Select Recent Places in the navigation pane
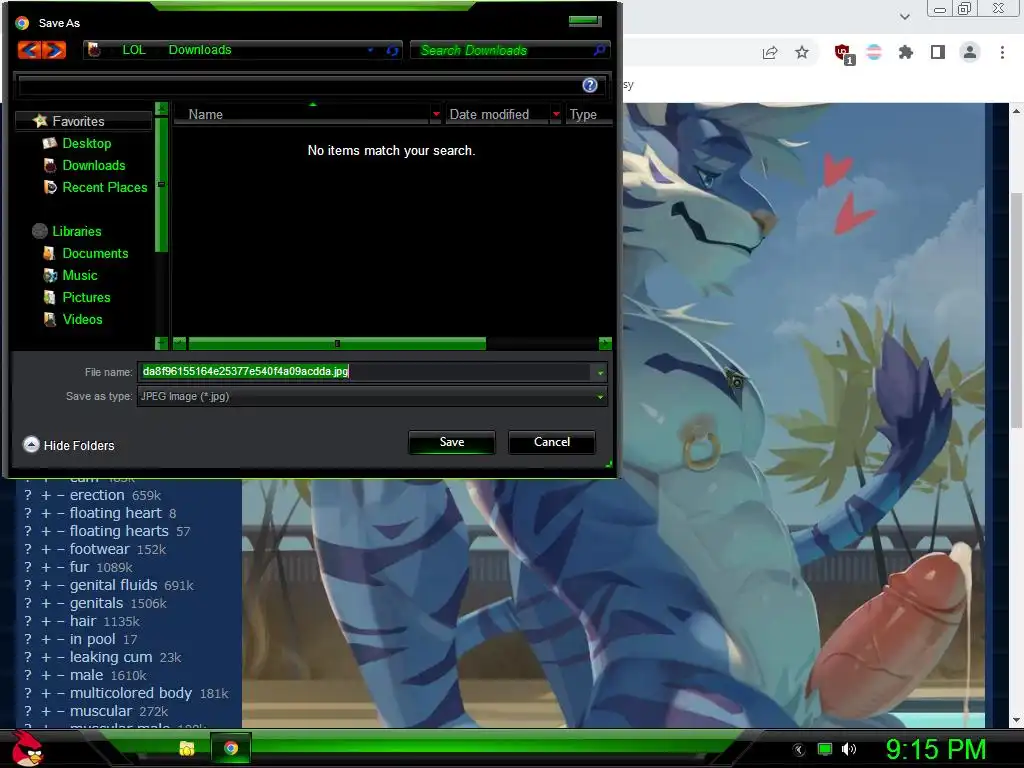The width and height of the screenshot is (1024, 768). (105, 187)
